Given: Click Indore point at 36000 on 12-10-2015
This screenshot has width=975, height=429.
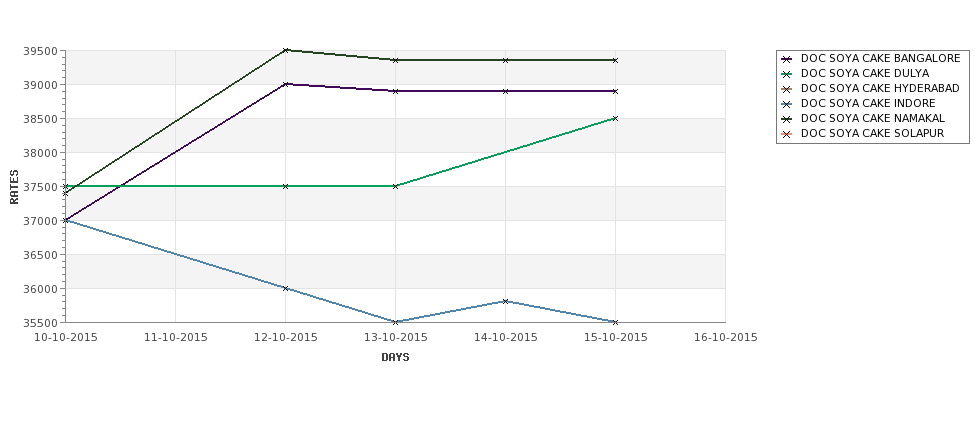Looking at the screenshot, I should click(x=285, y=288).
